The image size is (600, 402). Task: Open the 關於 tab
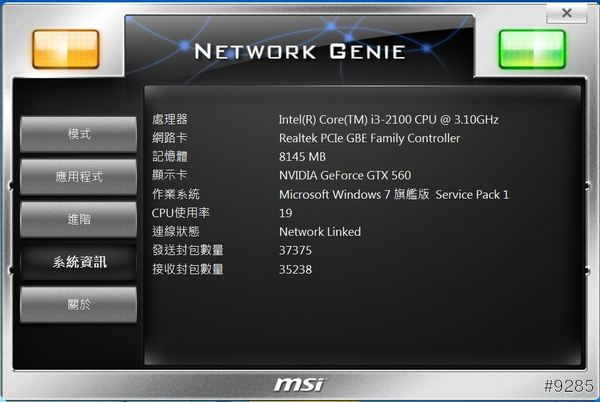click(x=78, y=305)
